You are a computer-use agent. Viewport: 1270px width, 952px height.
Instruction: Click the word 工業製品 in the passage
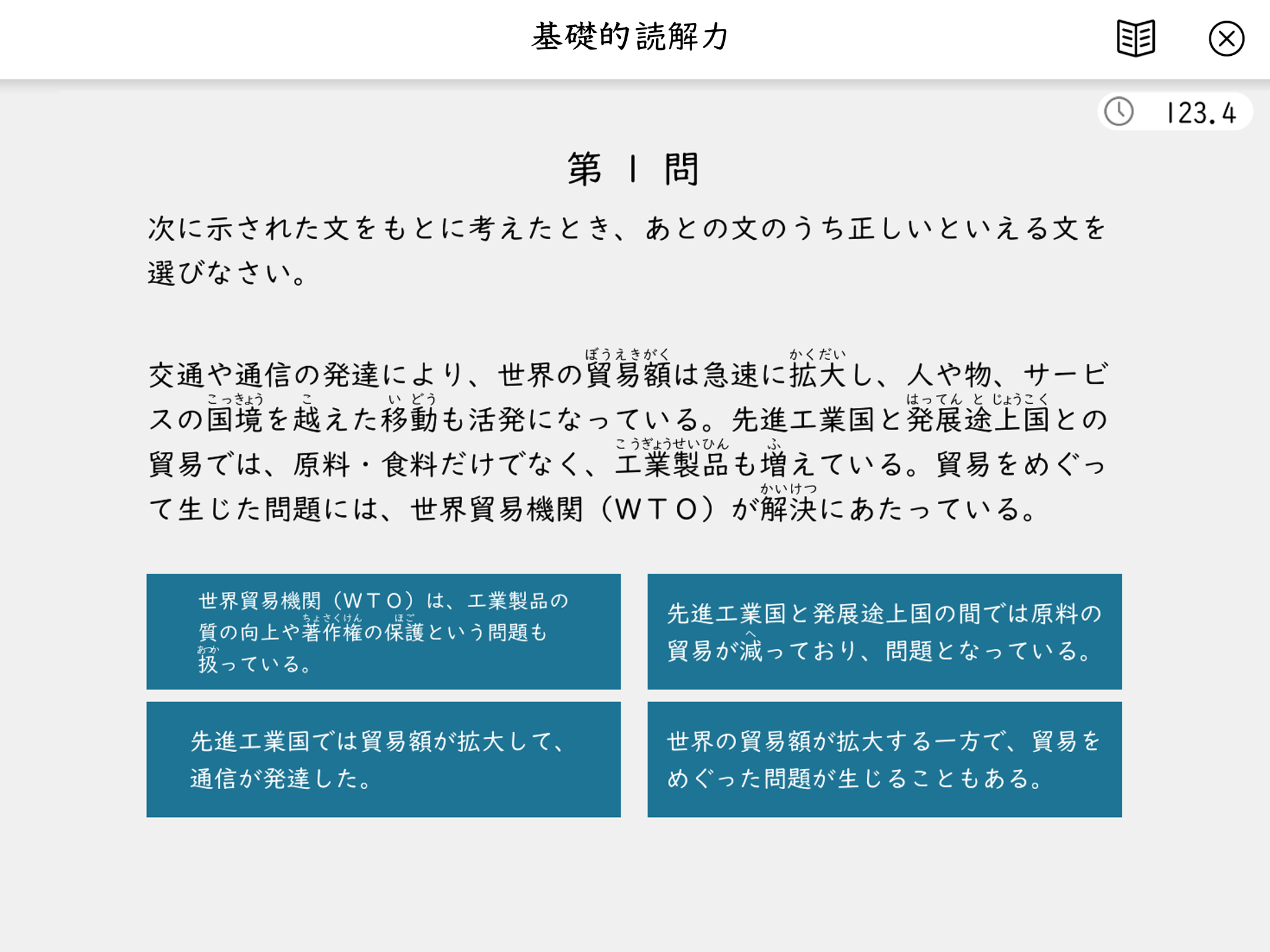671,465
